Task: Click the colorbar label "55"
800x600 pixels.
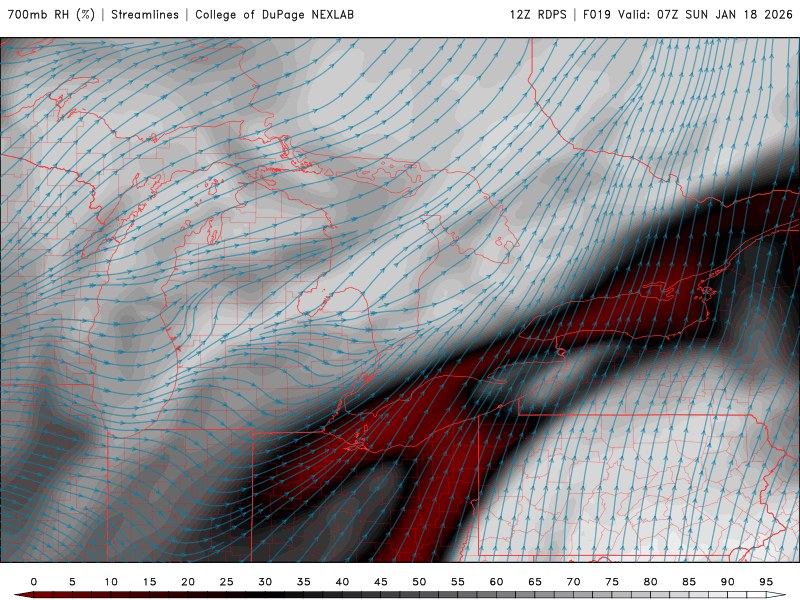Action: pos(458,582)
